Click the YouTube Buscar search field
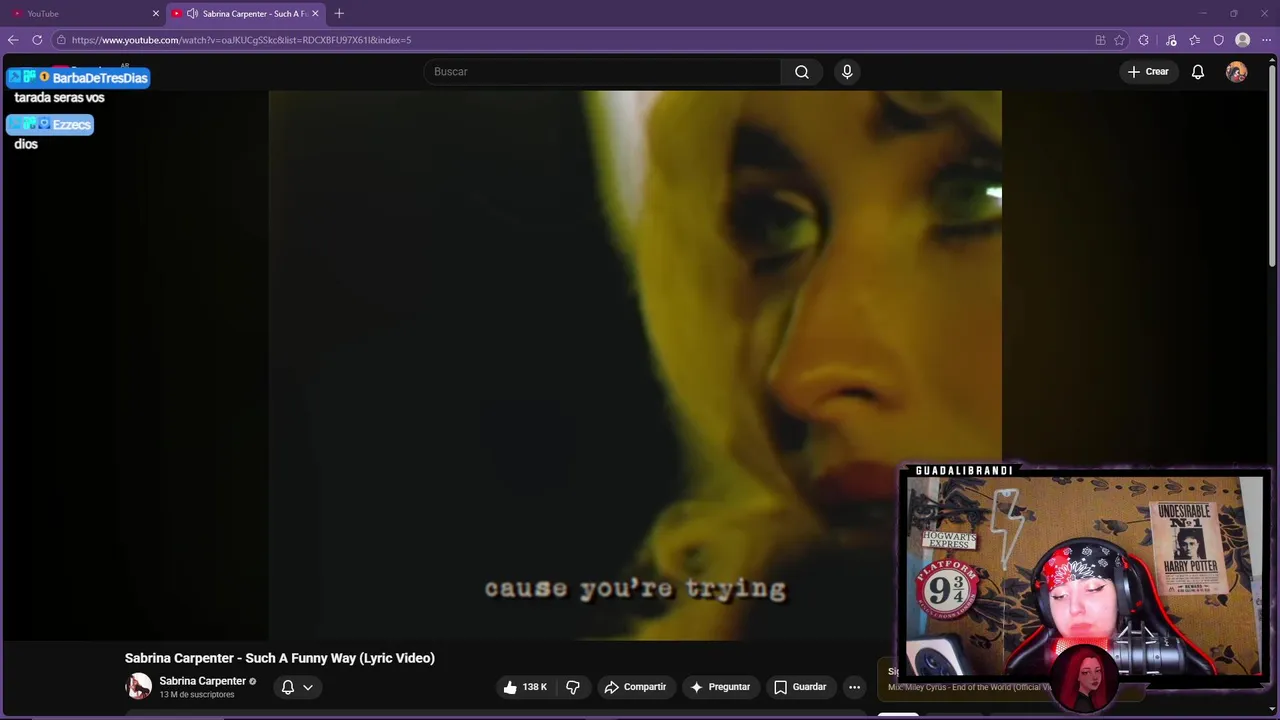 602,72
